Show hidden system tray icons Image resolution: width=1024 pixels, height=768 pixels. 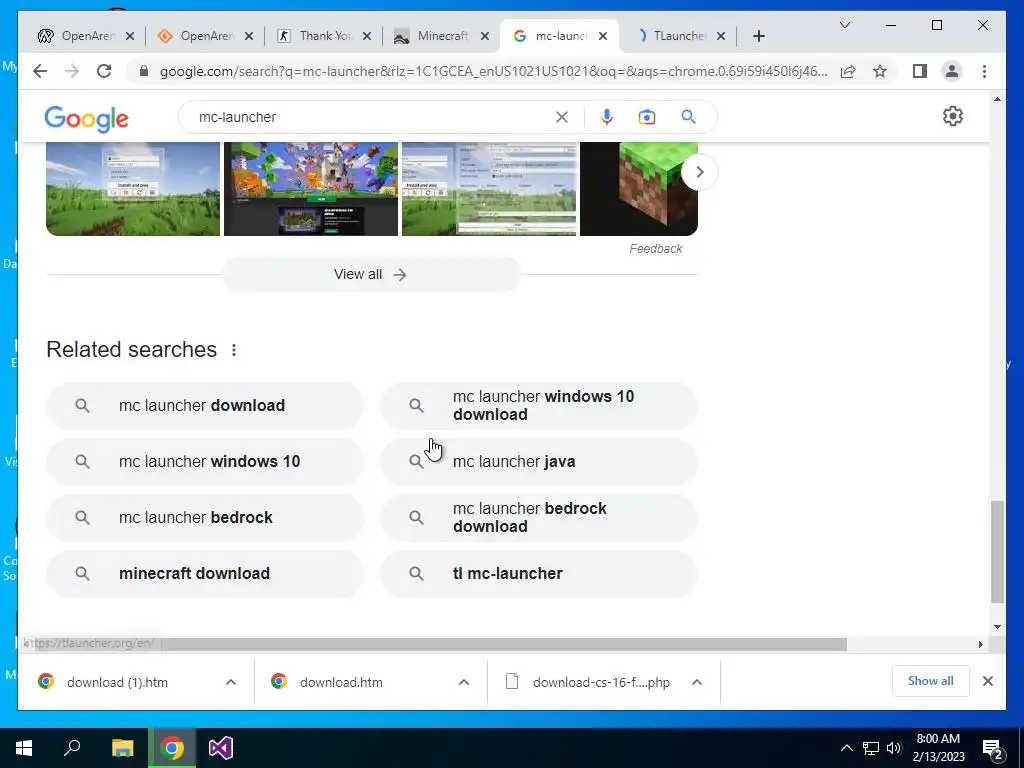(x=846, y=748)
